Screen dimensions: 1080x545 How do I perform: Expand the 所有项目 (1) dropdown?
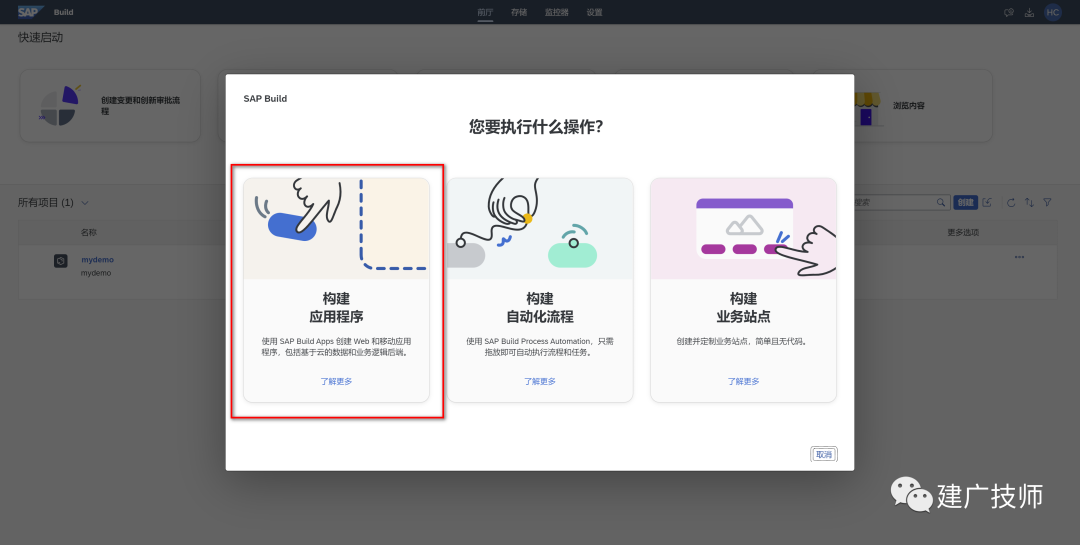85,203
